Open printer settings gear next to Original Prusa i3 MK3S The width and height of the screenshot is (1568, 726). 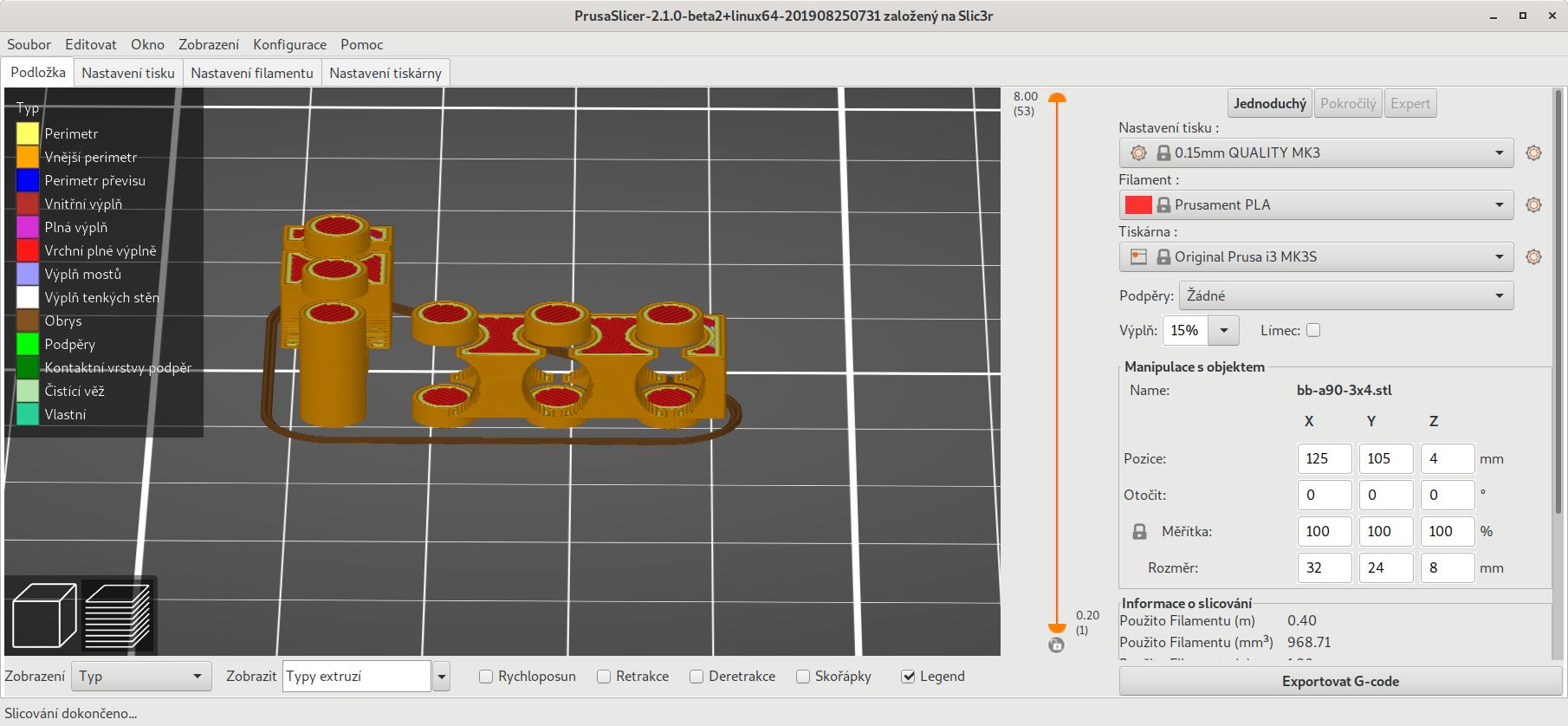1533,257
